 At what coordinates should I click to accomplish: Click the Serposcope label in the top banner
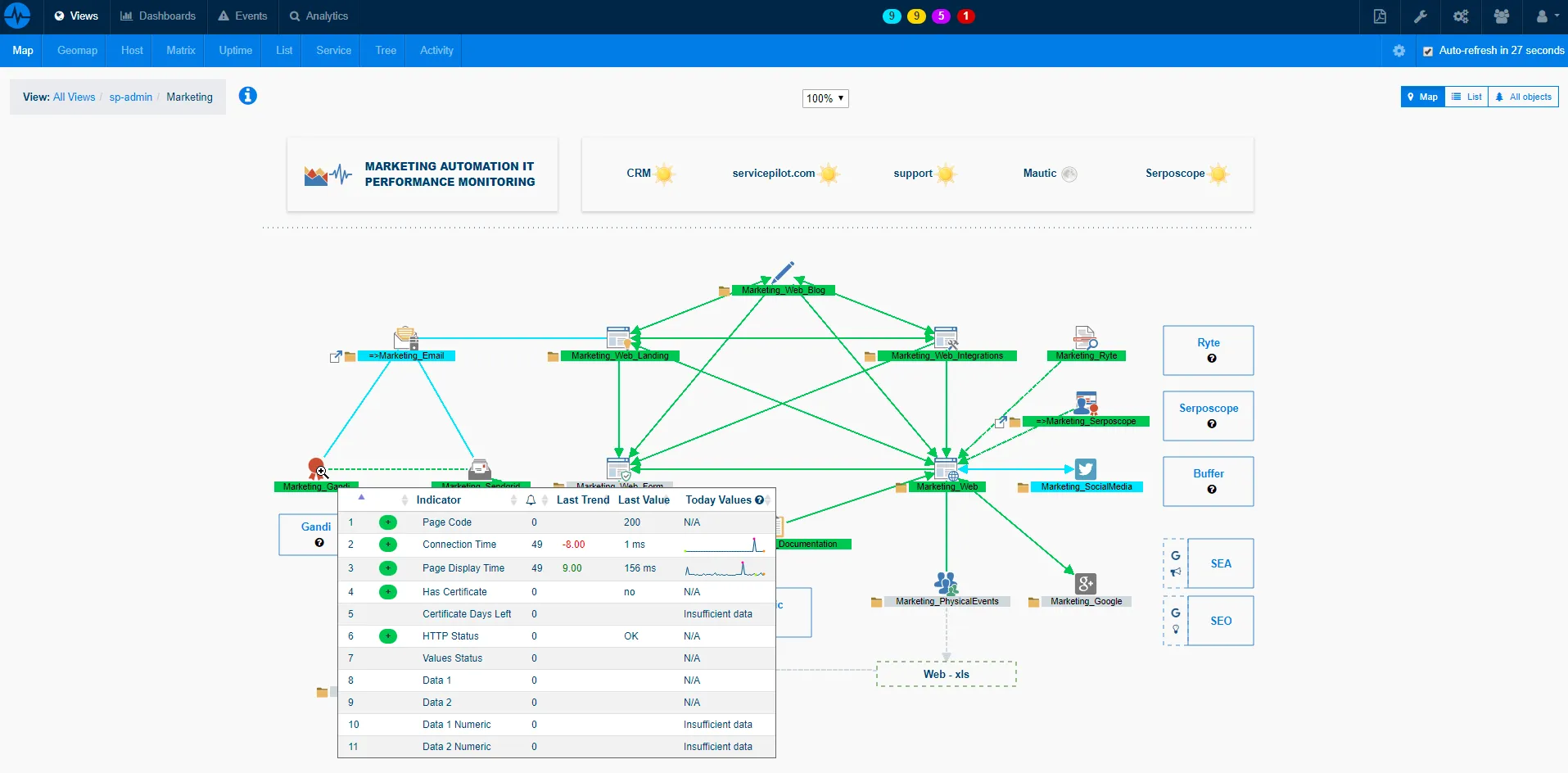coord(1175,173)
